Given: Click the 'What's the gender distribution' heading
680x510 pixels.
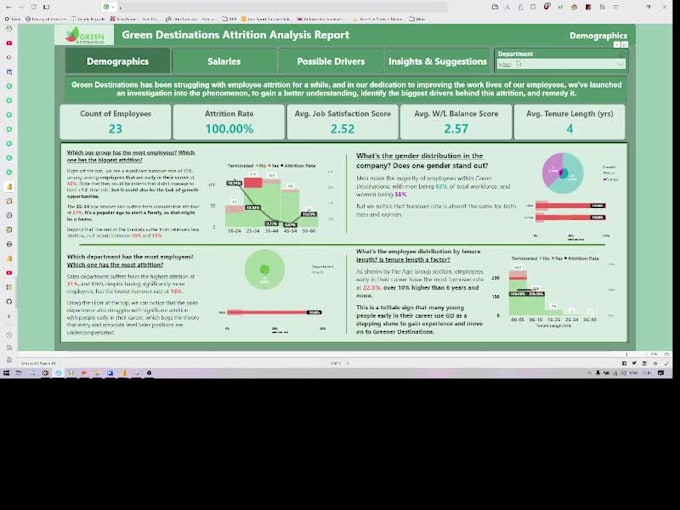Looking at the screenshot, I should click(x=422, y=160).
